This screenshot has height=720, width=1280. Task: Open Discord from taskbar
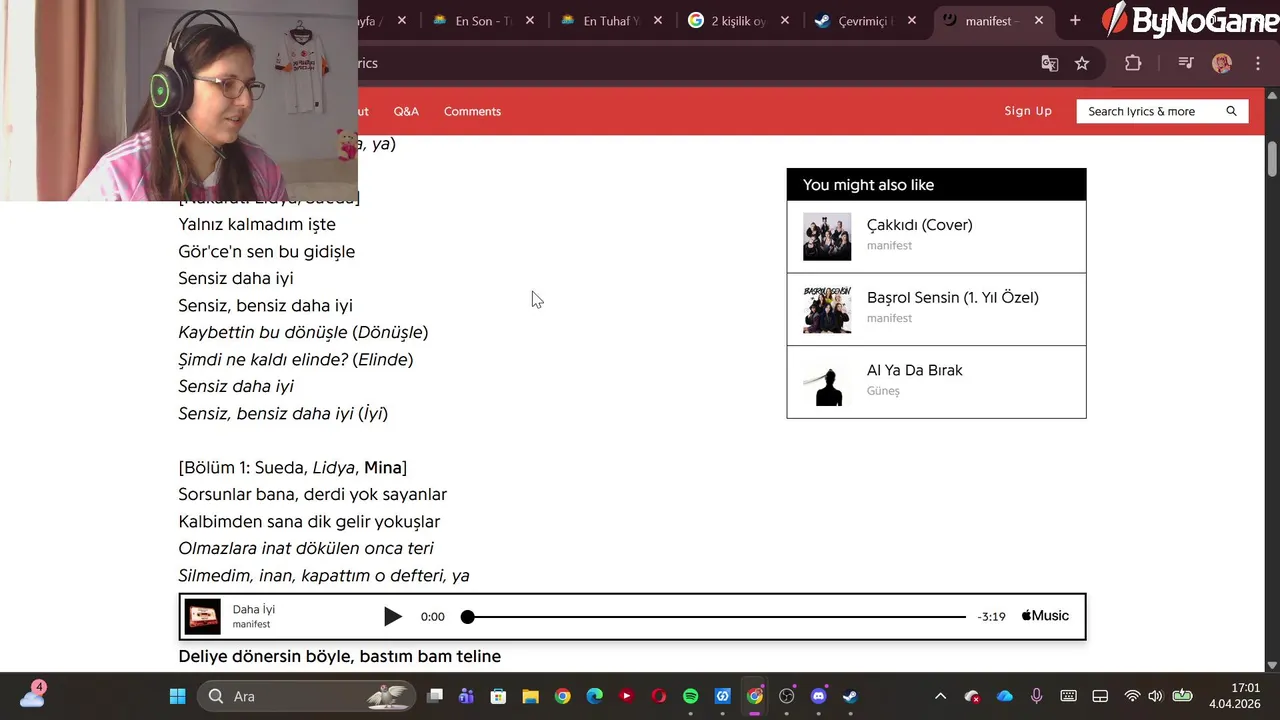click(819, 696)
